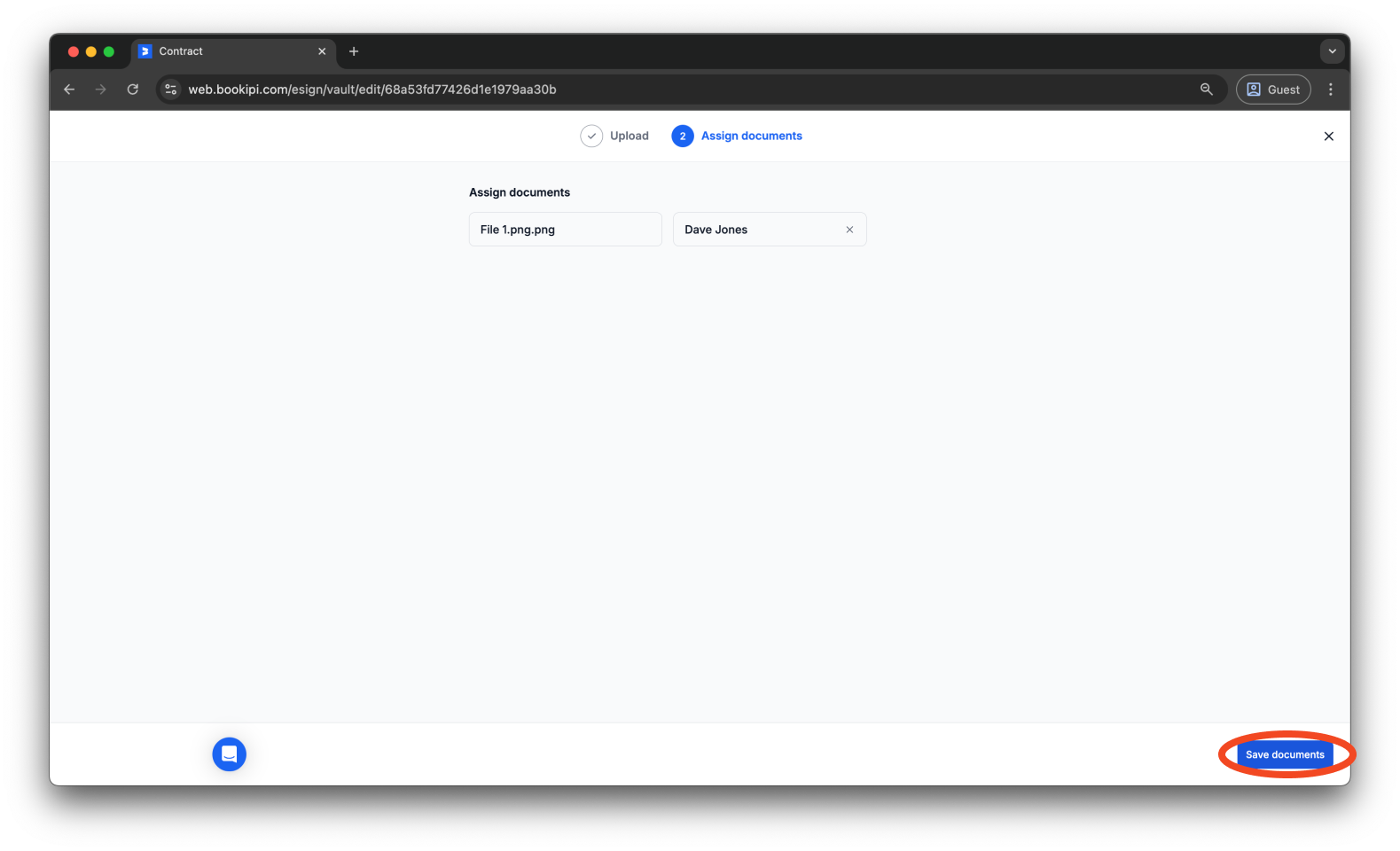Image resolution: width=1400 pixels, height=851 pixels.
Task: Go back to the Upload step
Action: click(x=630, y=136)
